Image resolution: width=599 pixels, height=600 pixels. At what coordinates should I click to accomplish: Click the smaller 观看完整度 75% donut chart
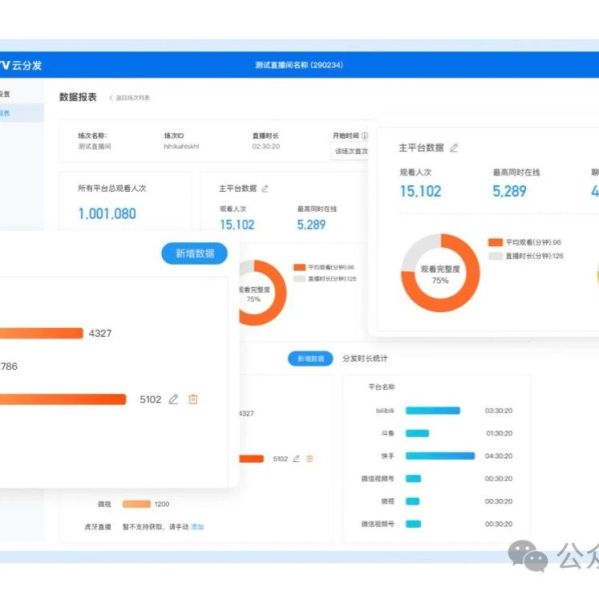263,293
